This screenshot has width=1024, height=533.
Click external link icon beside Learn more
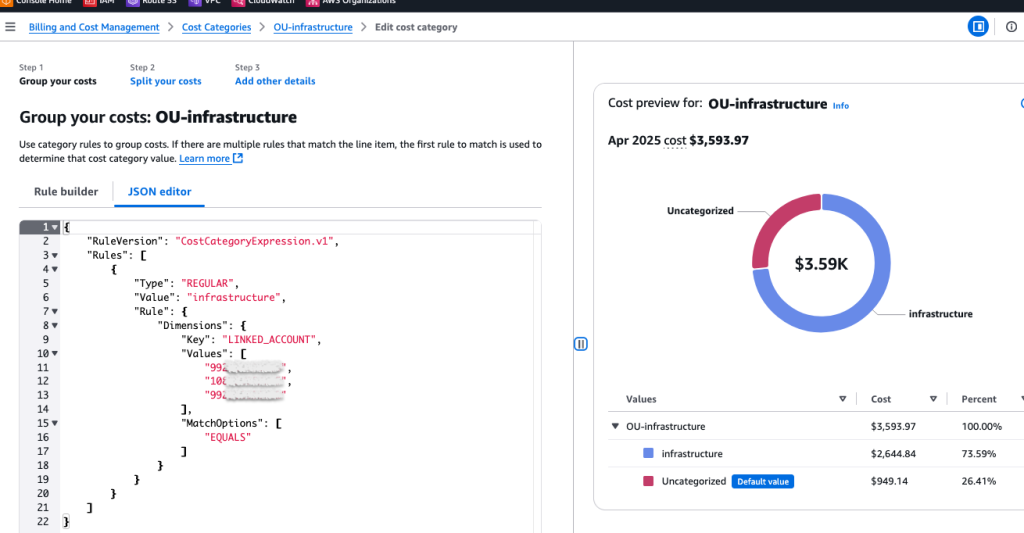[238, 158]
